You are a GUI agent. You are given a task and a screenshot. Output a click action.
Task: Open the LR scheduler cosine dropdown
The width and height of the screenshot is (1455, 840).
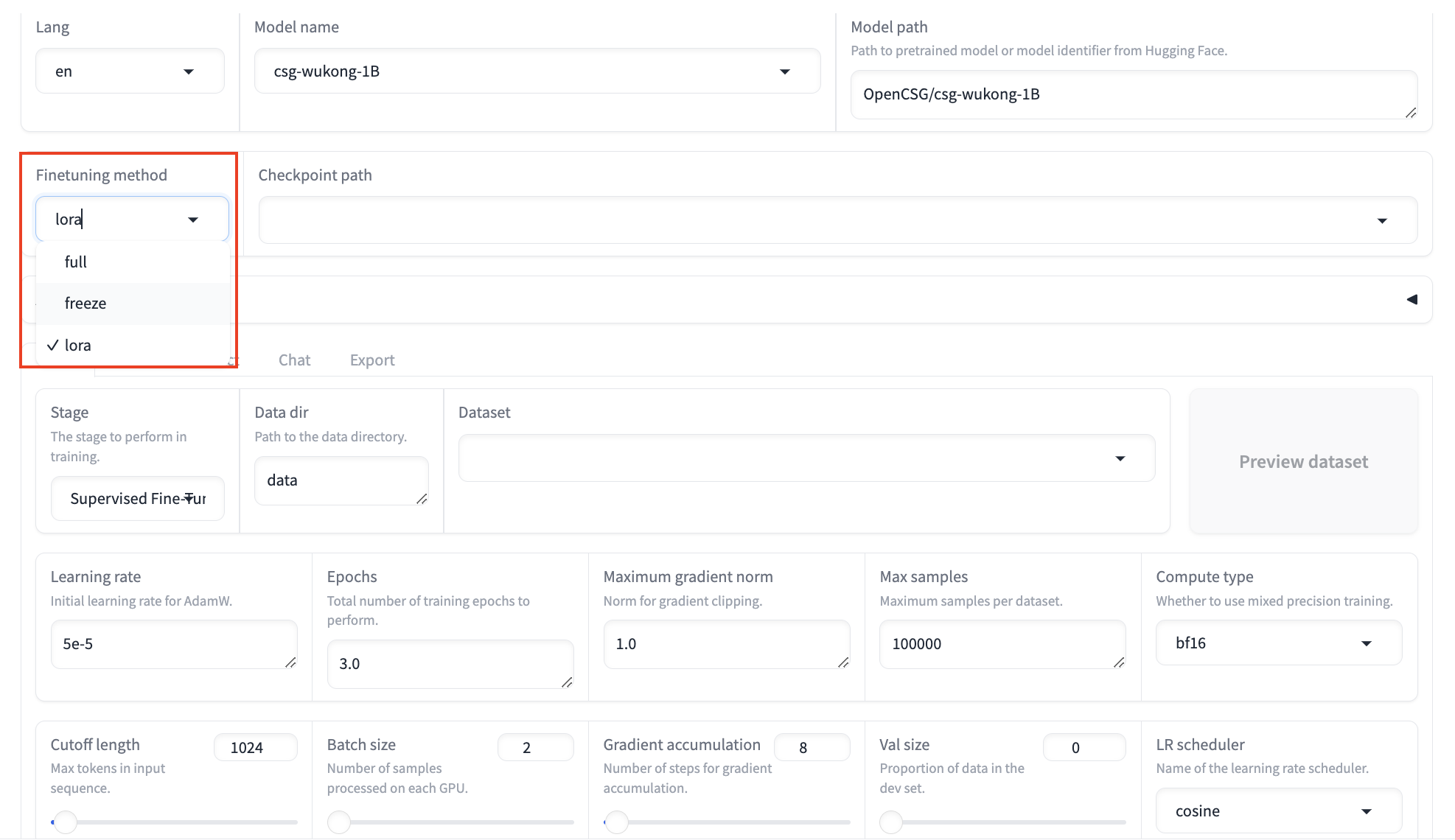tap(1366, 811)
